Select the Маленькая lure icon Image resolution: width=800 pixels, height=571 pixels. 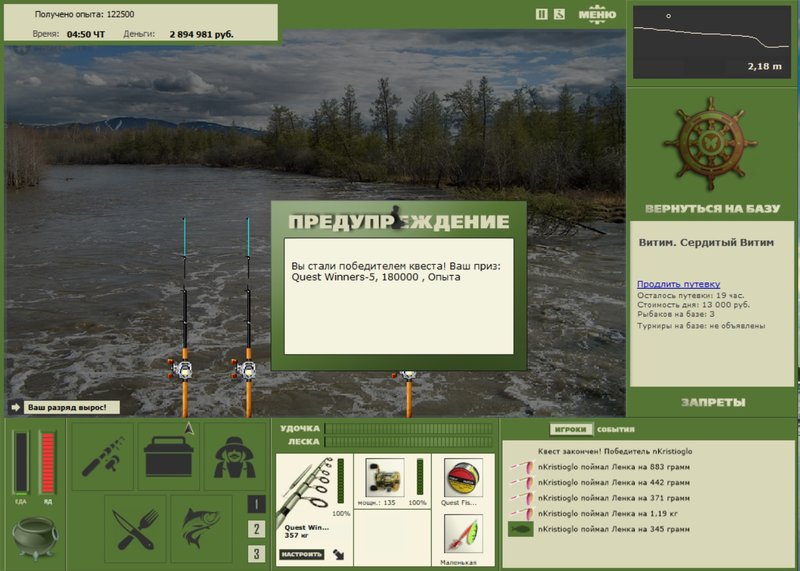click(x=463, y=534)
